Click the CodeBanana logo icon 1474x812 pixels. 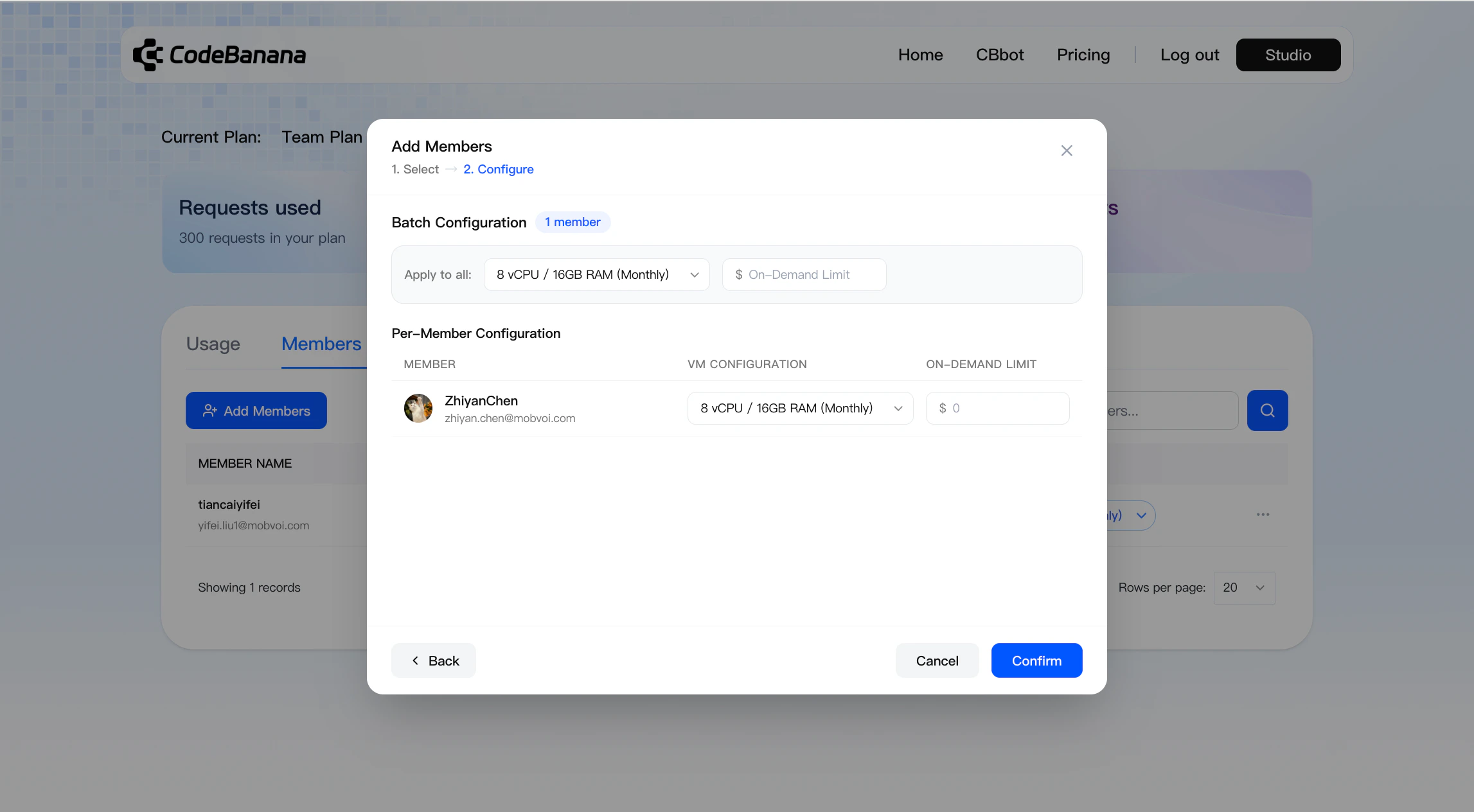pyautogui.click(x=147, y=55)
